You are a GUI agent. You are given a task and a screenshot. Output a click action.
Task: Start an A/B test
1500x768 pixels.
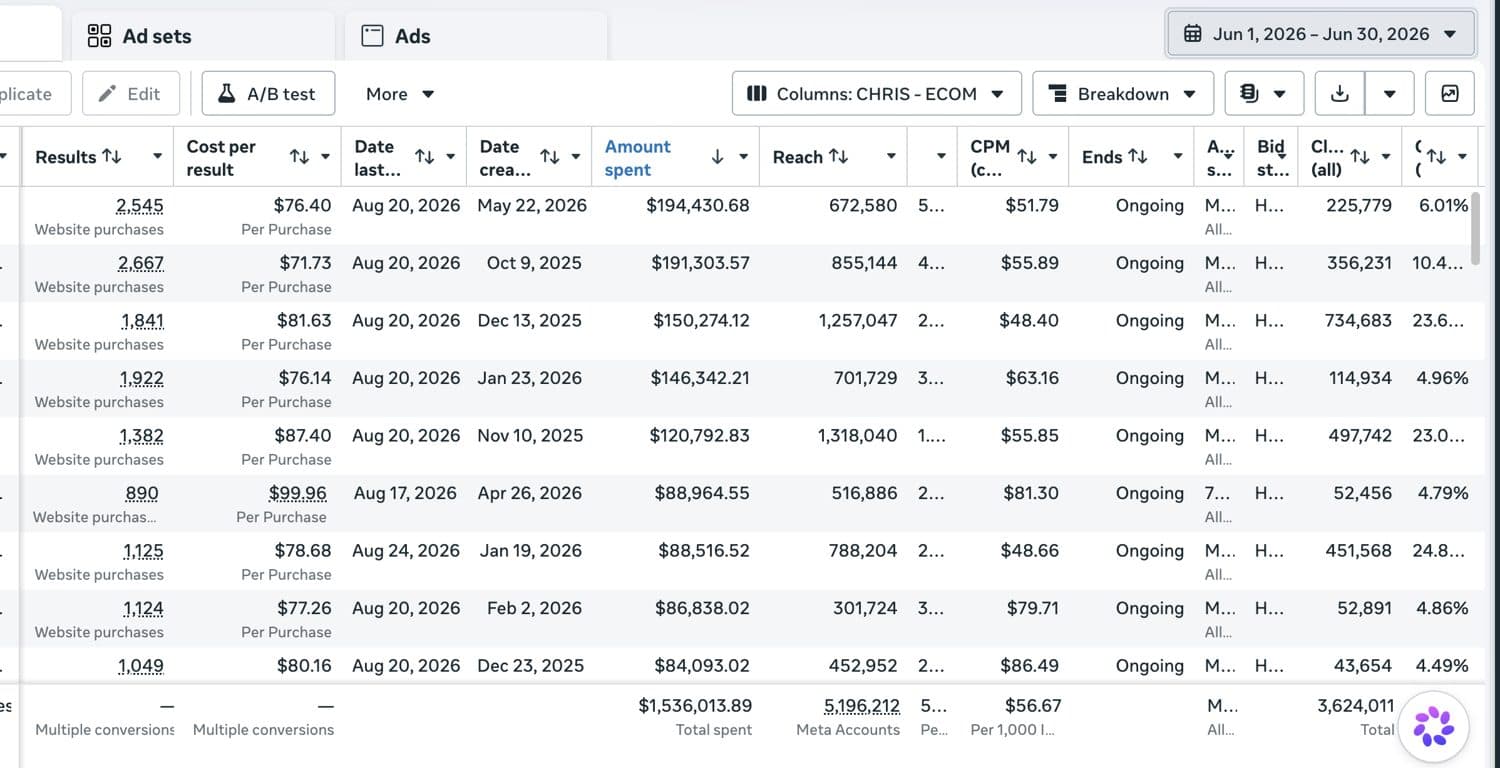pos(268,94)
